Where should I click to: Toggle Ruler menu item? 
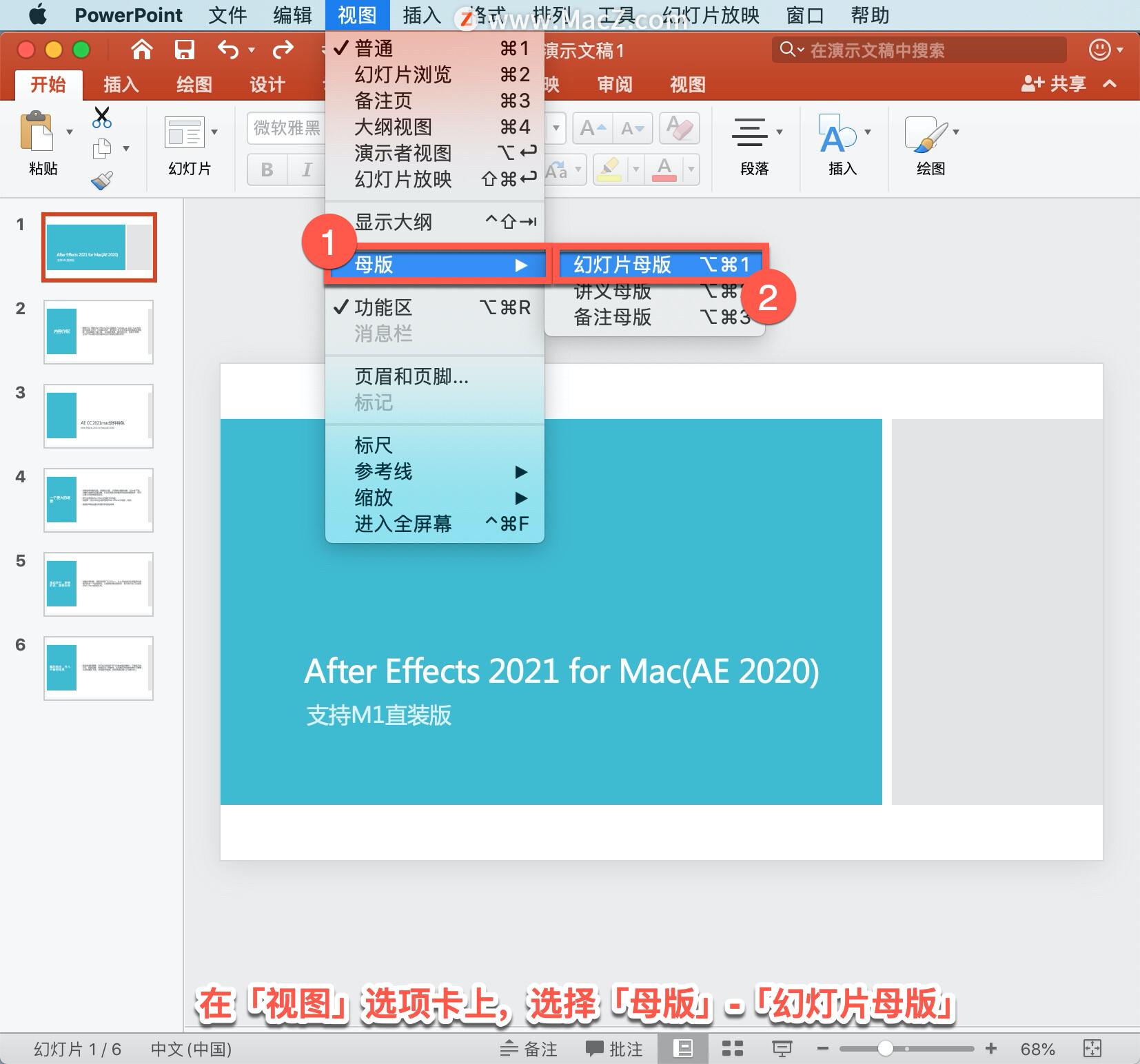[x=435, y=445]
